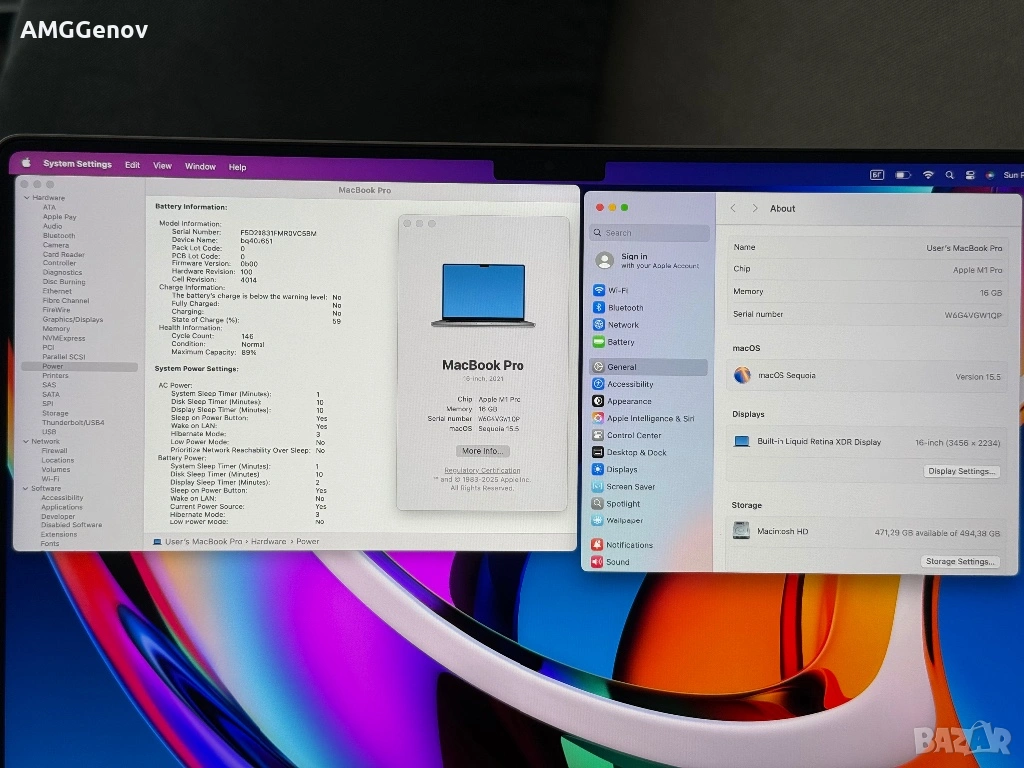The height and width of the screenshot is (768, 1024).
Task: Open the Apple menu
Action: 27,164
